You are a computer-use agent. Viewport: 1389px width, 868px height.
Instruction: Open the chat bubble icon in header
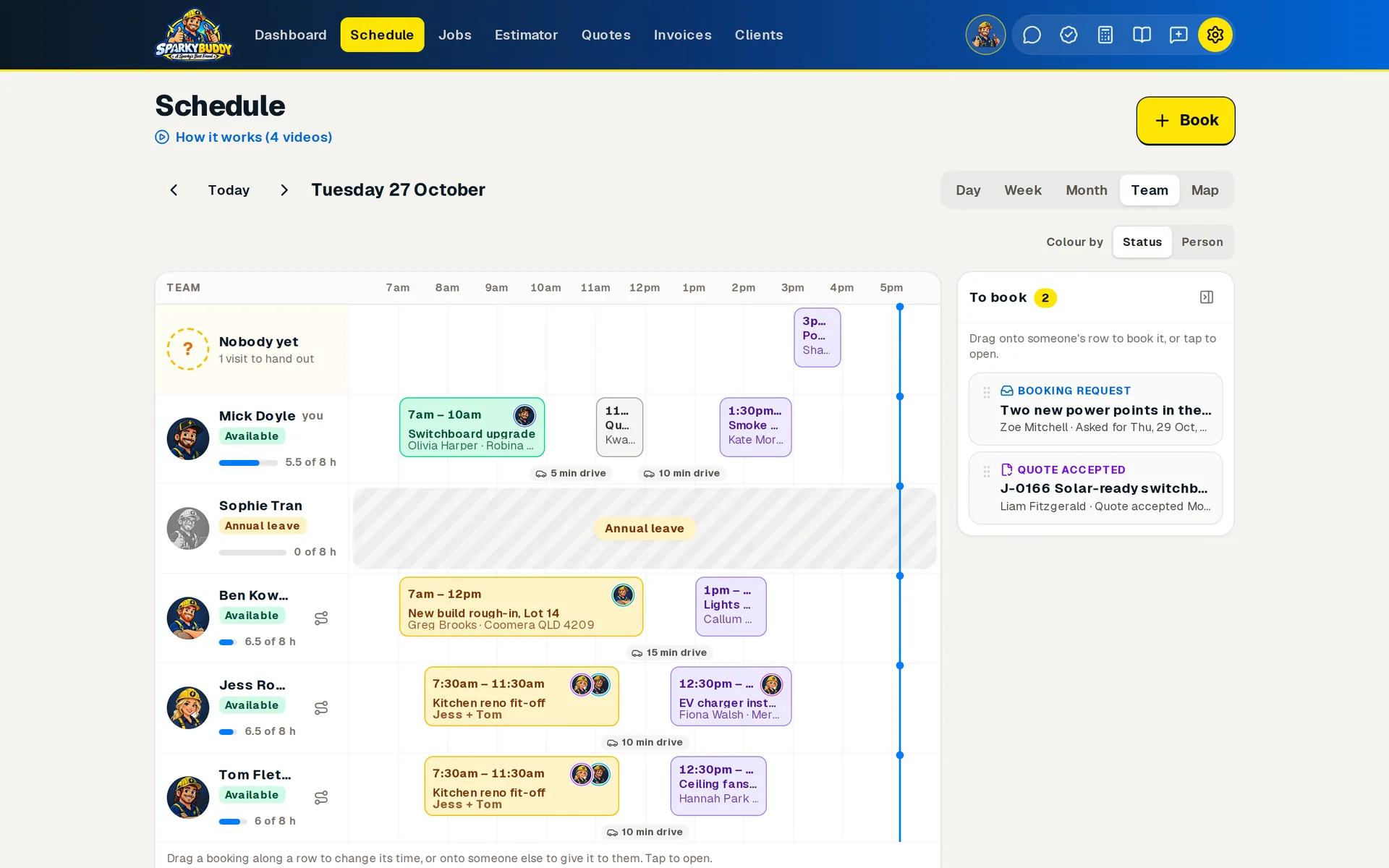pyautogui.click(x=1032, y=35)
